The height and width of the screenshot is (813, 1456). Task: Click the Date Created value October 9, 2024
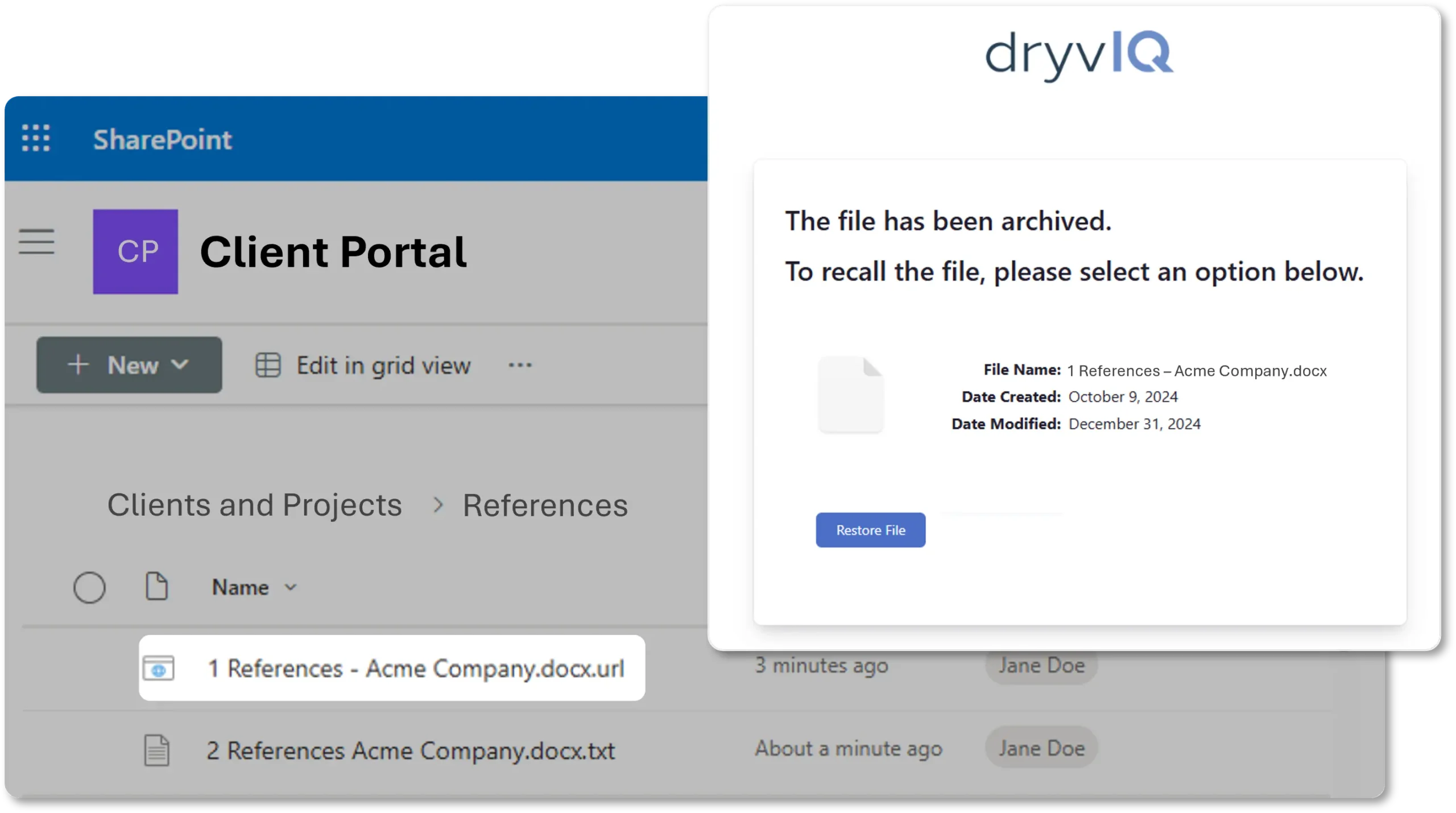pyautogui.click(x=1123, y=397)
